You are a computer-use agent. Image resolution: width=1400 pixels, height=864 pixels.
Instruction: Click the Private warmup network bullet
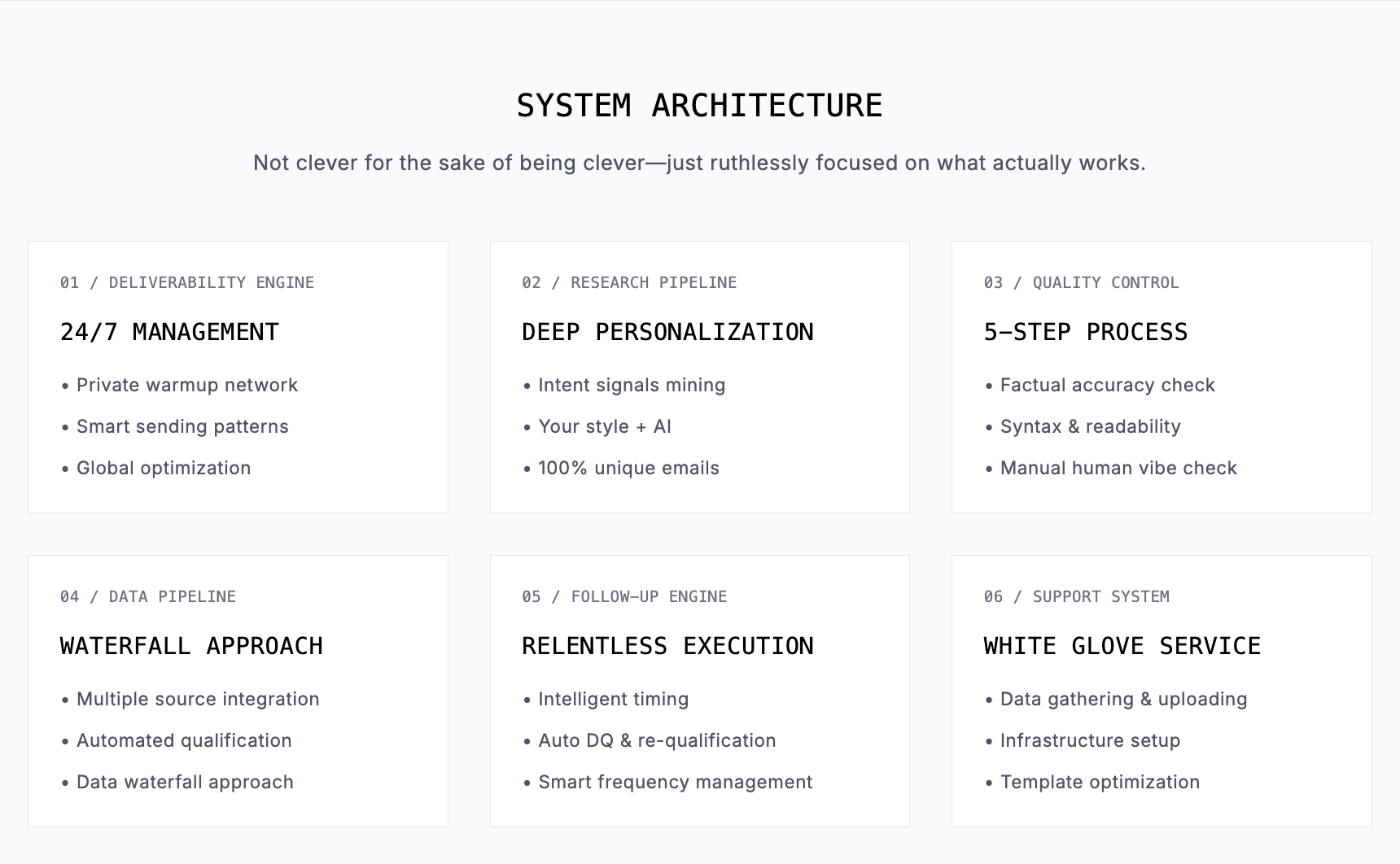(x=186, y=385)
